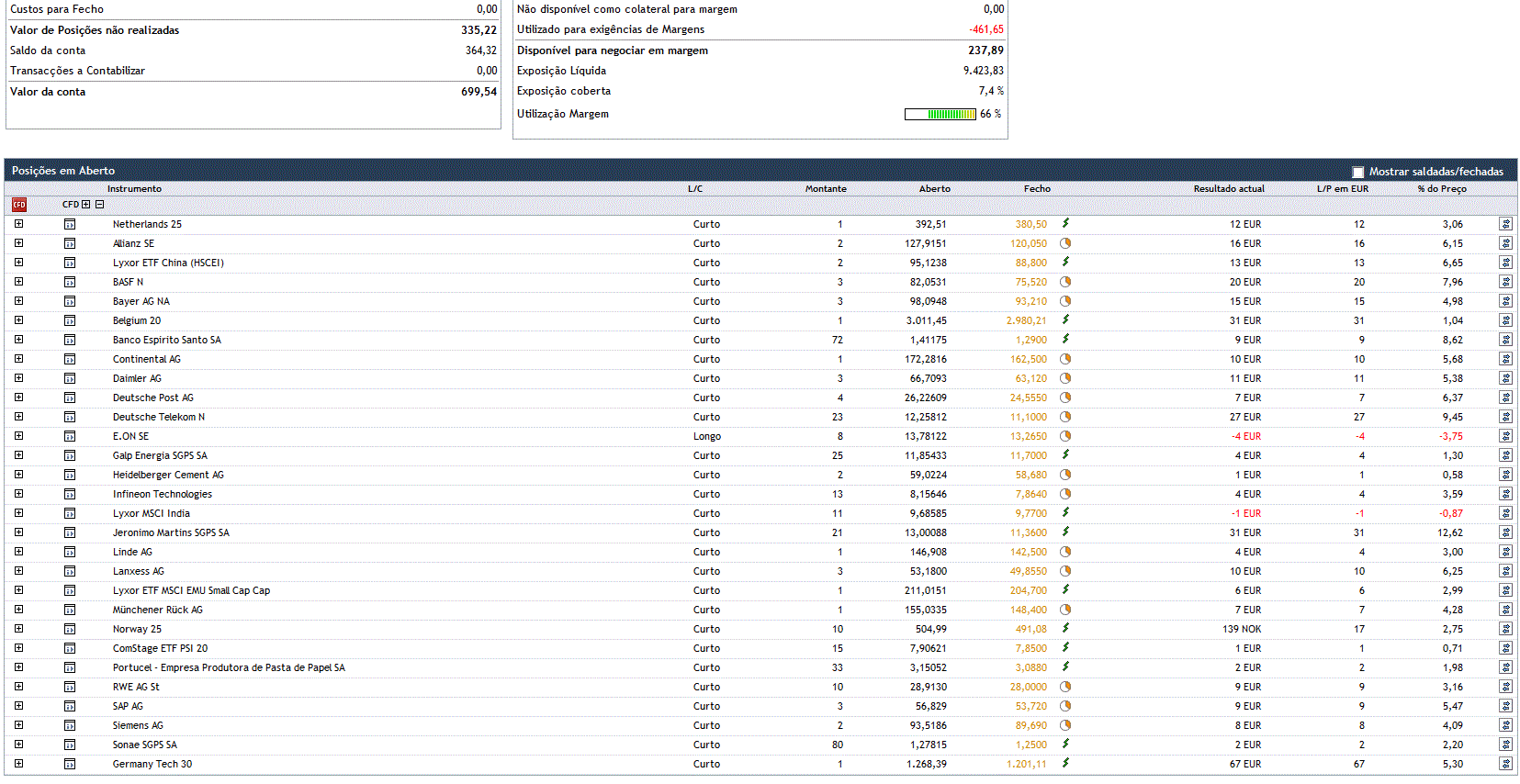Click the lightning status icon for Norway 25
The width and height of the screenshot is (1520, 784).
pyautogui.click(x=1065, y=629)
